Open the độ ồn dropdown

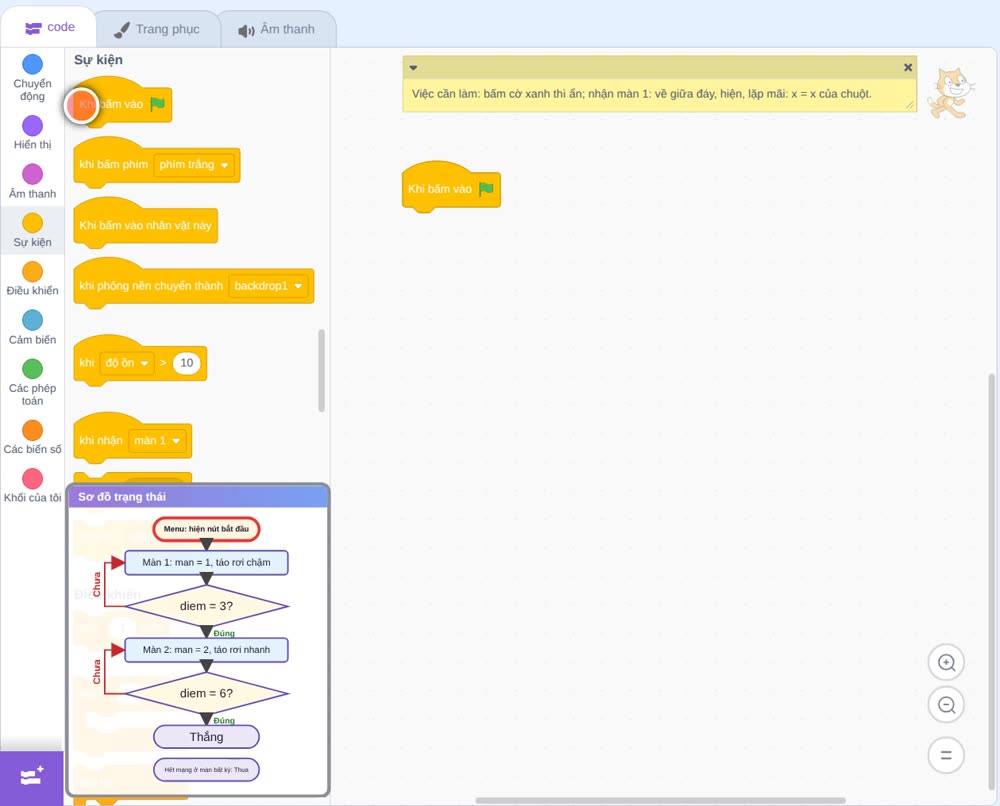pos(127,363)
